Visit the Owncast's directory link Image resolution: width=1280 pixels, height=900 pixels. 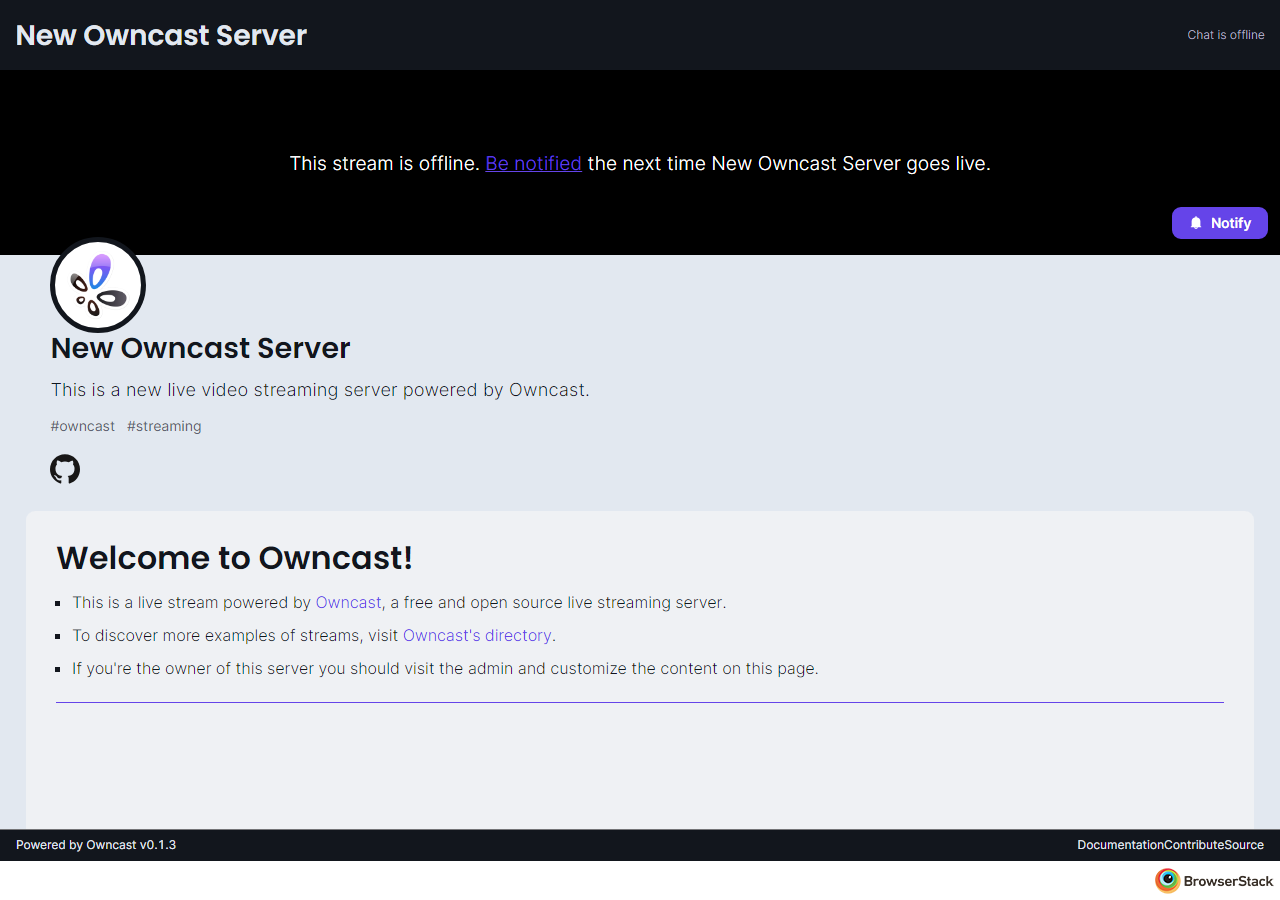(477, 635)
